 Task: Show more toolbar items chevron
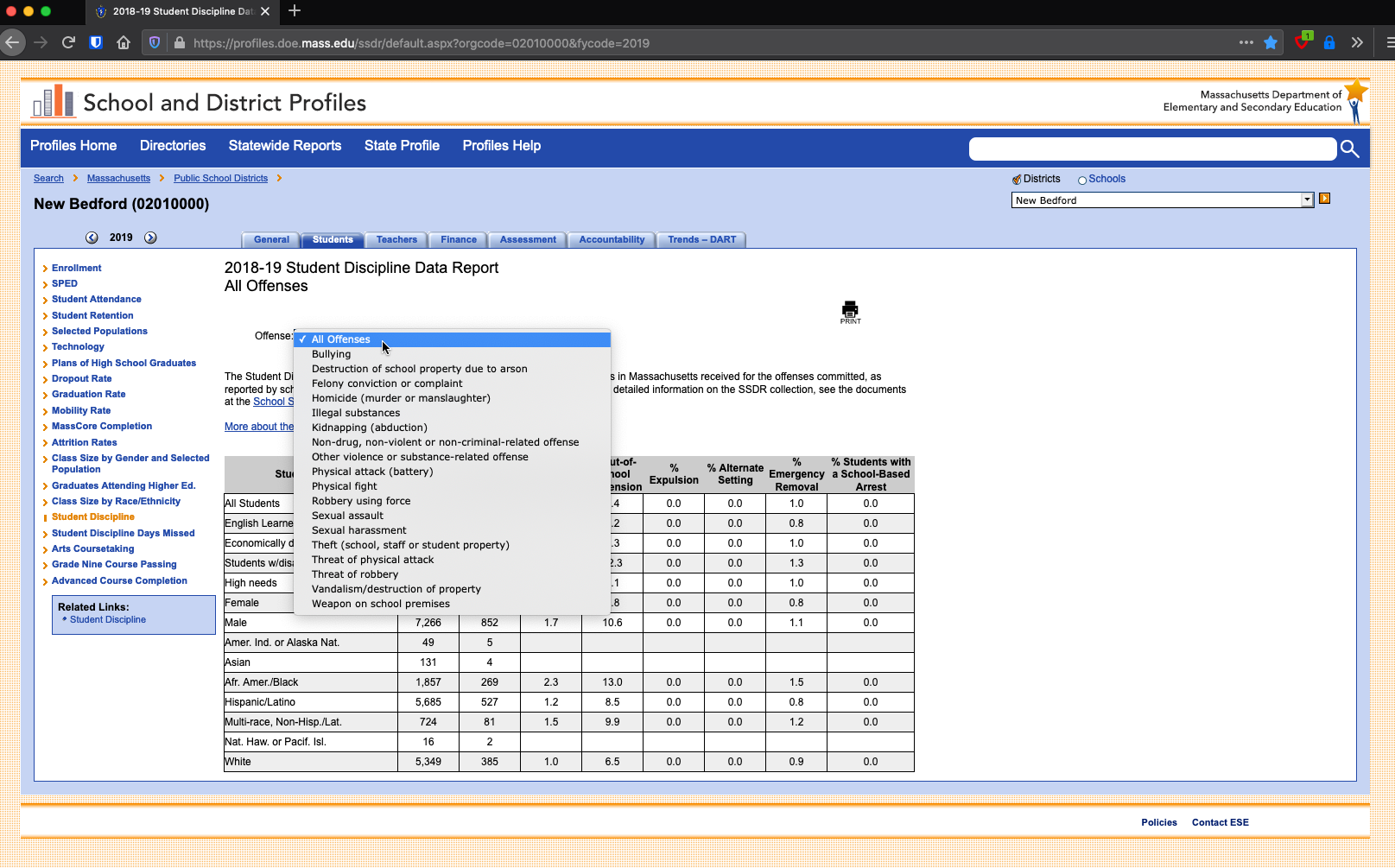coord(1357,42)
